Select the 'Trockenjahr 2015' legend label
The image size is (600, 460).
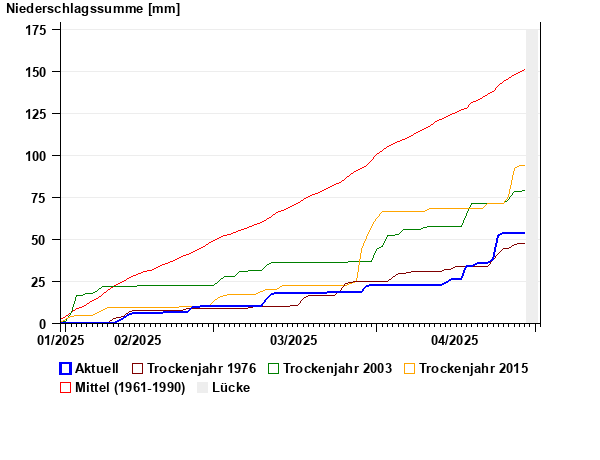pos(474,369)
